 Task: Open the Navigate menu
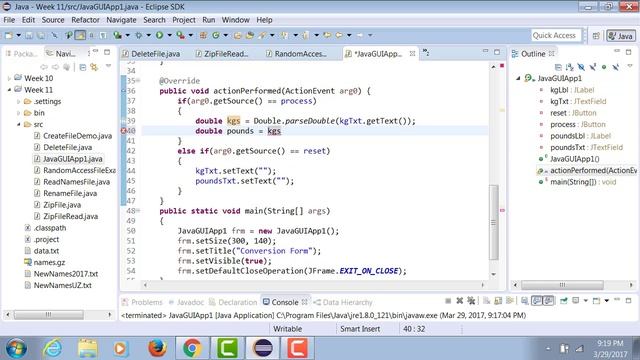click(x=121, y=20)
